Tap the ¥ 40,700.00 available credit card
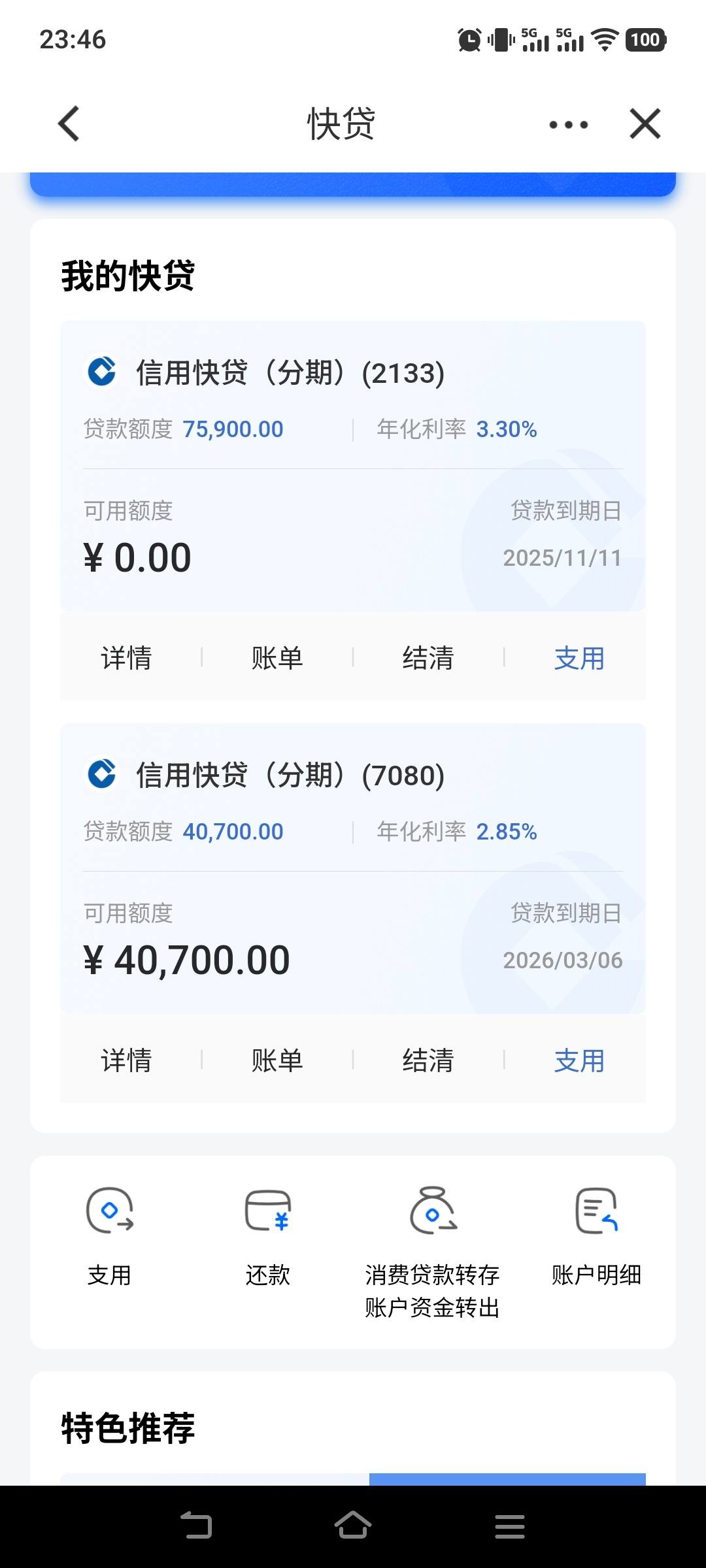 pos(353,868)
